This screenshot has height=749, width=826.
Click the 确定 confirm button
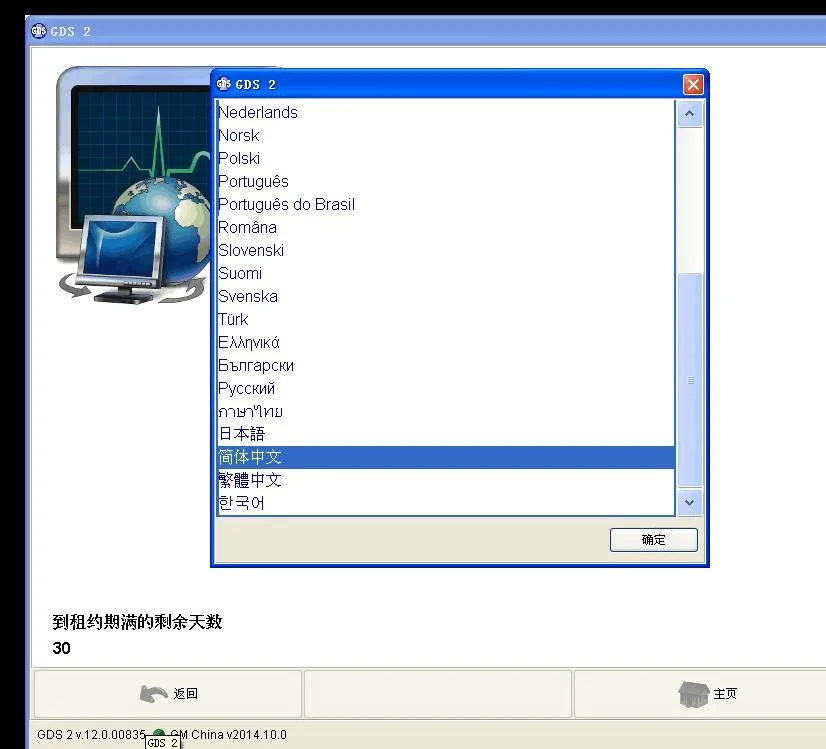click(x=653, y=540)
